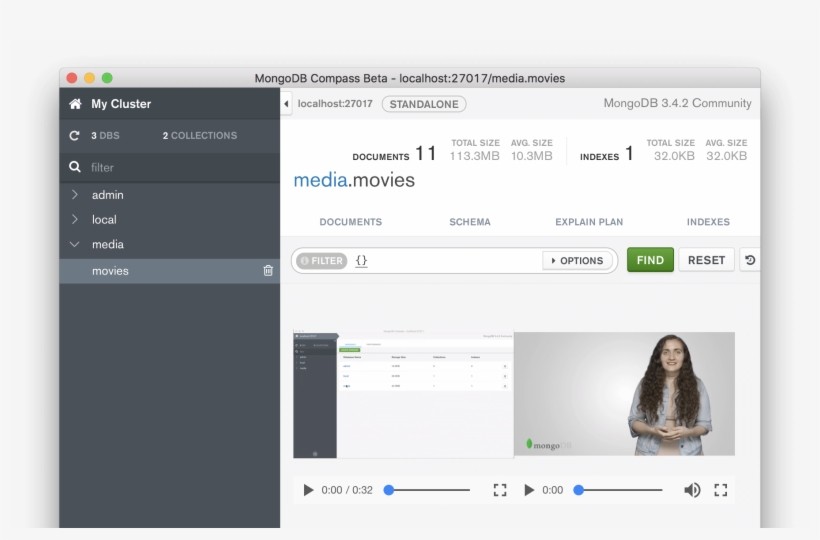Click the documents avg size 10.3MB
Image resolution: width=820 pixels, height=540 pixels.
(531, 156)
